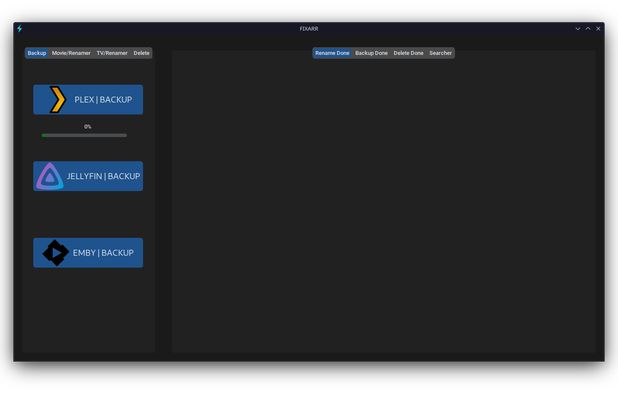Click the Jellyfin triangle logo icon

click(x=50, y=176)
